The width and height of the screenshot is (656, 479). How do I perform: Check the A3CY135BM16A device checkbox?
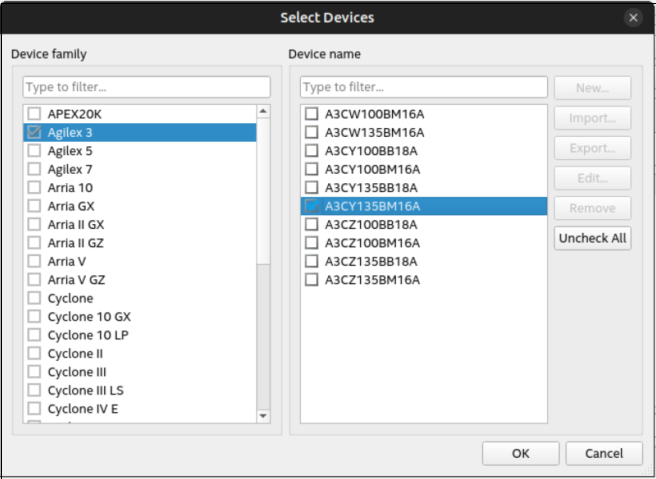311,206
